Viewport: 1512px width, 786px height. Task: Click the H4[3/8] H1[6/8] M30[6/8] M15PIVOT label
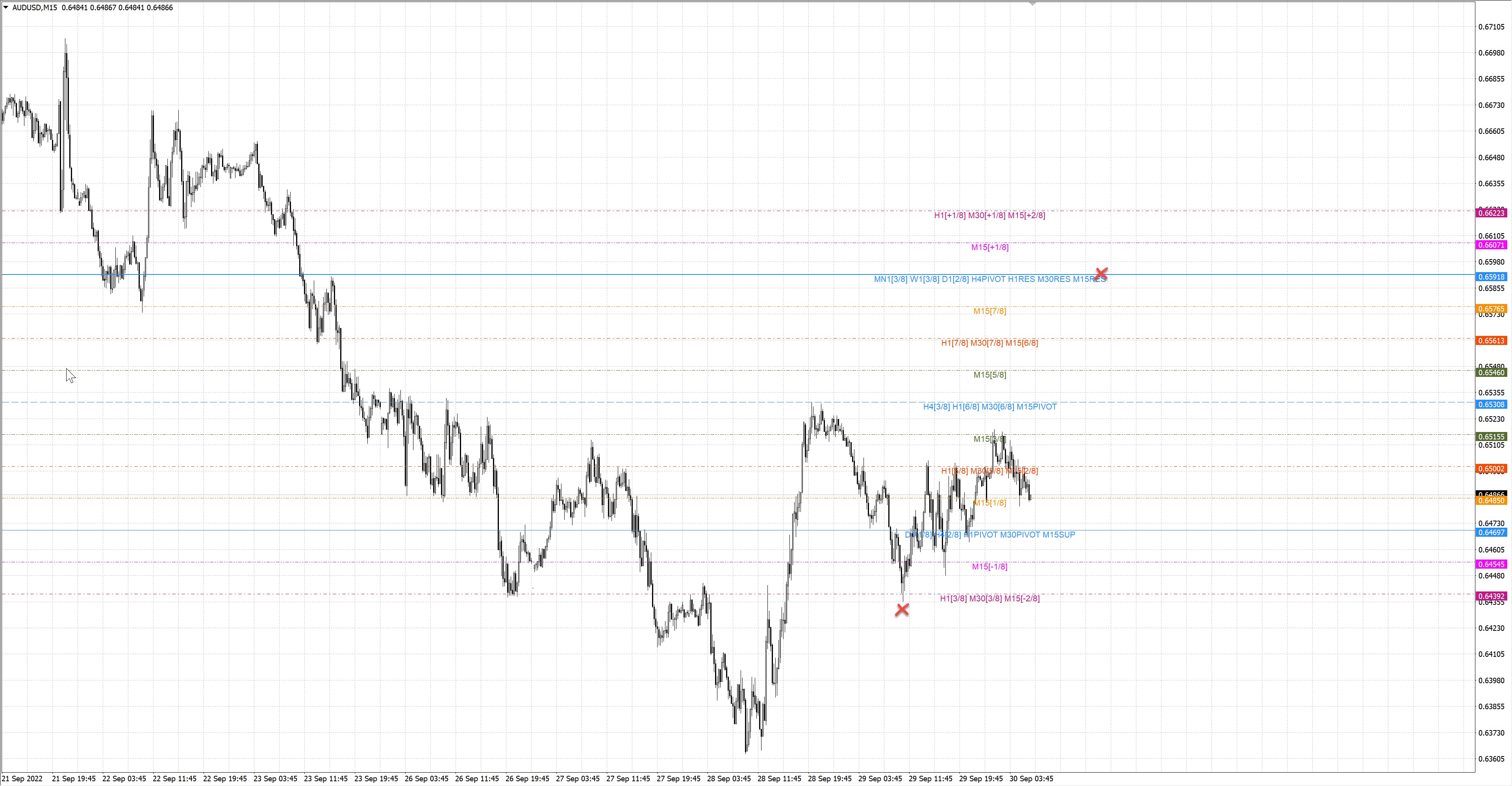pos(989,407)
